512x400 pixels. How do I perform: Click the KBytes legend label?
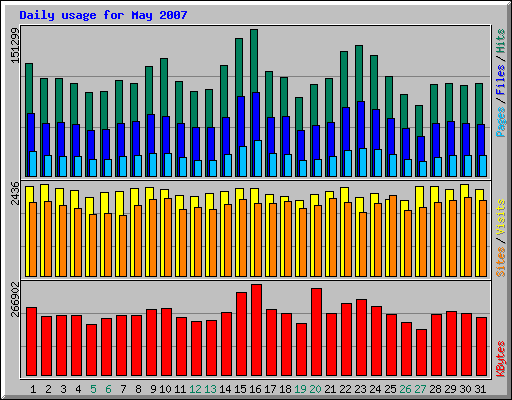501,359
